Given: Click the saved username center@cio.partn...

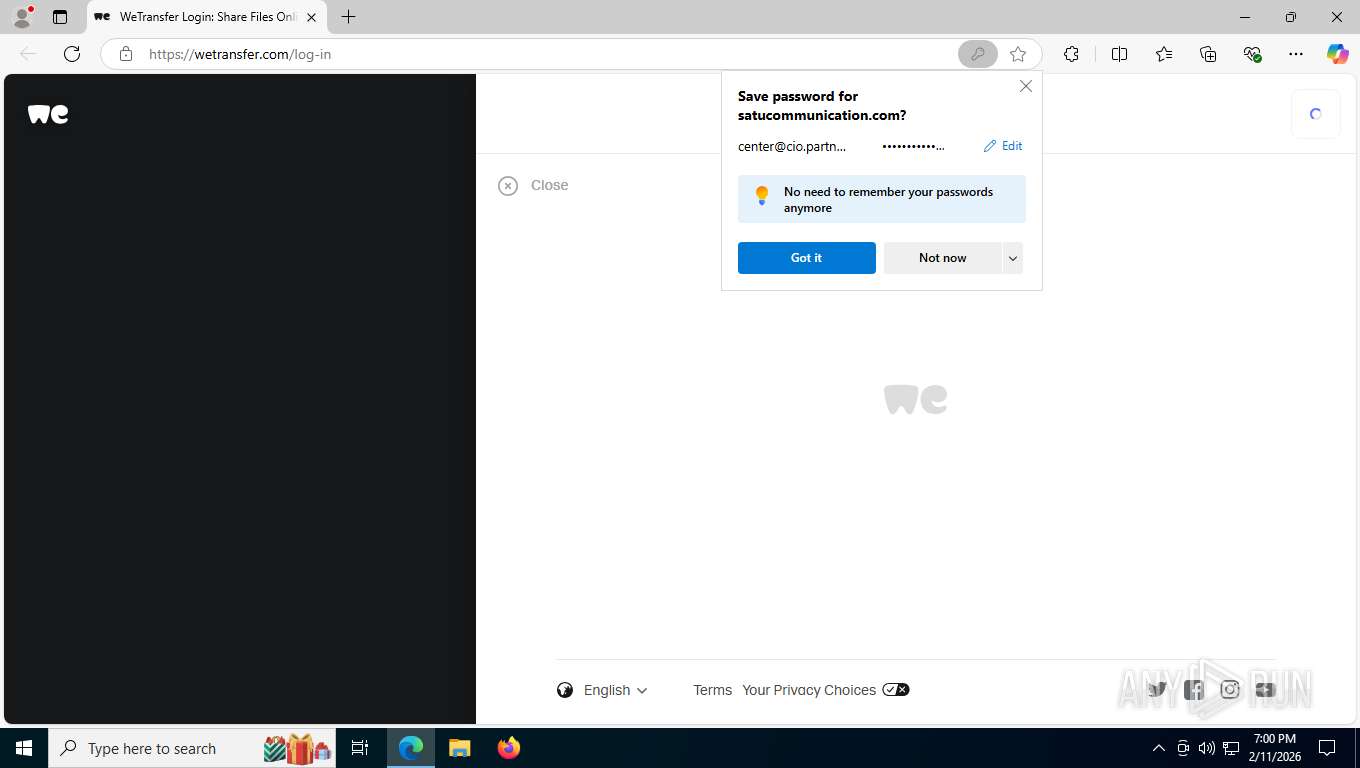Looking at the screenshot, I should pos(792,146).
